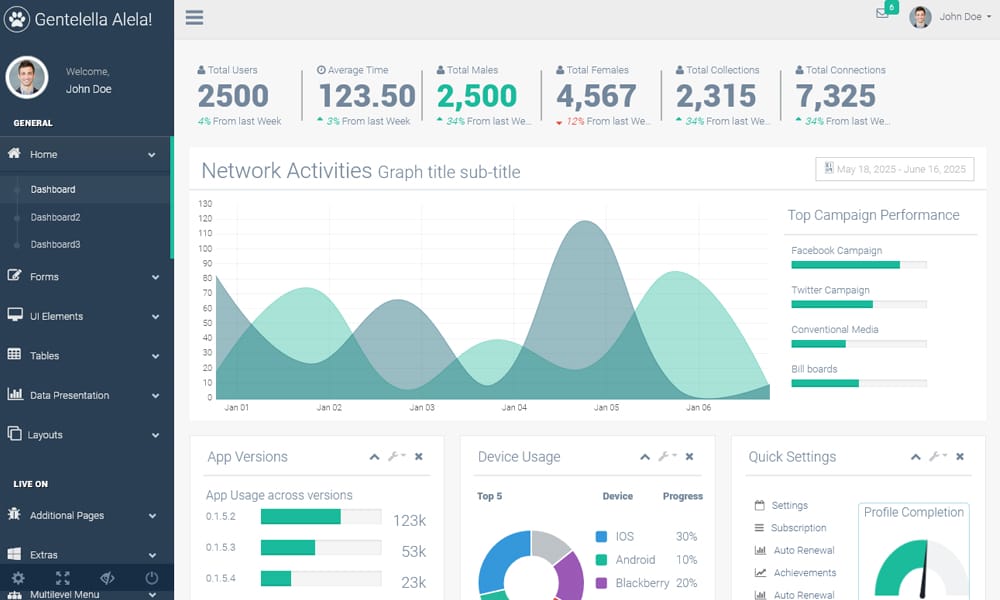This screenshot has width=1000, height=600.
Task: Click the paw logo icon
Action: (x=18, y=19)
